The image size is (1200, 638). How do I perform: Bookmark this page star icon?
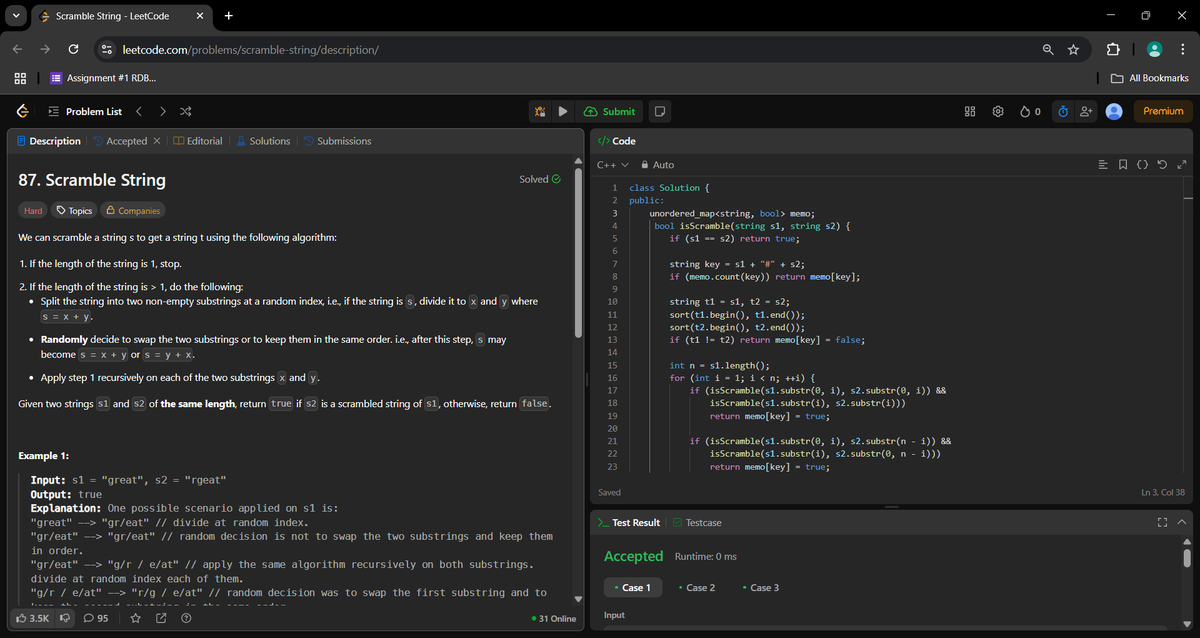tap(1073, 49)
